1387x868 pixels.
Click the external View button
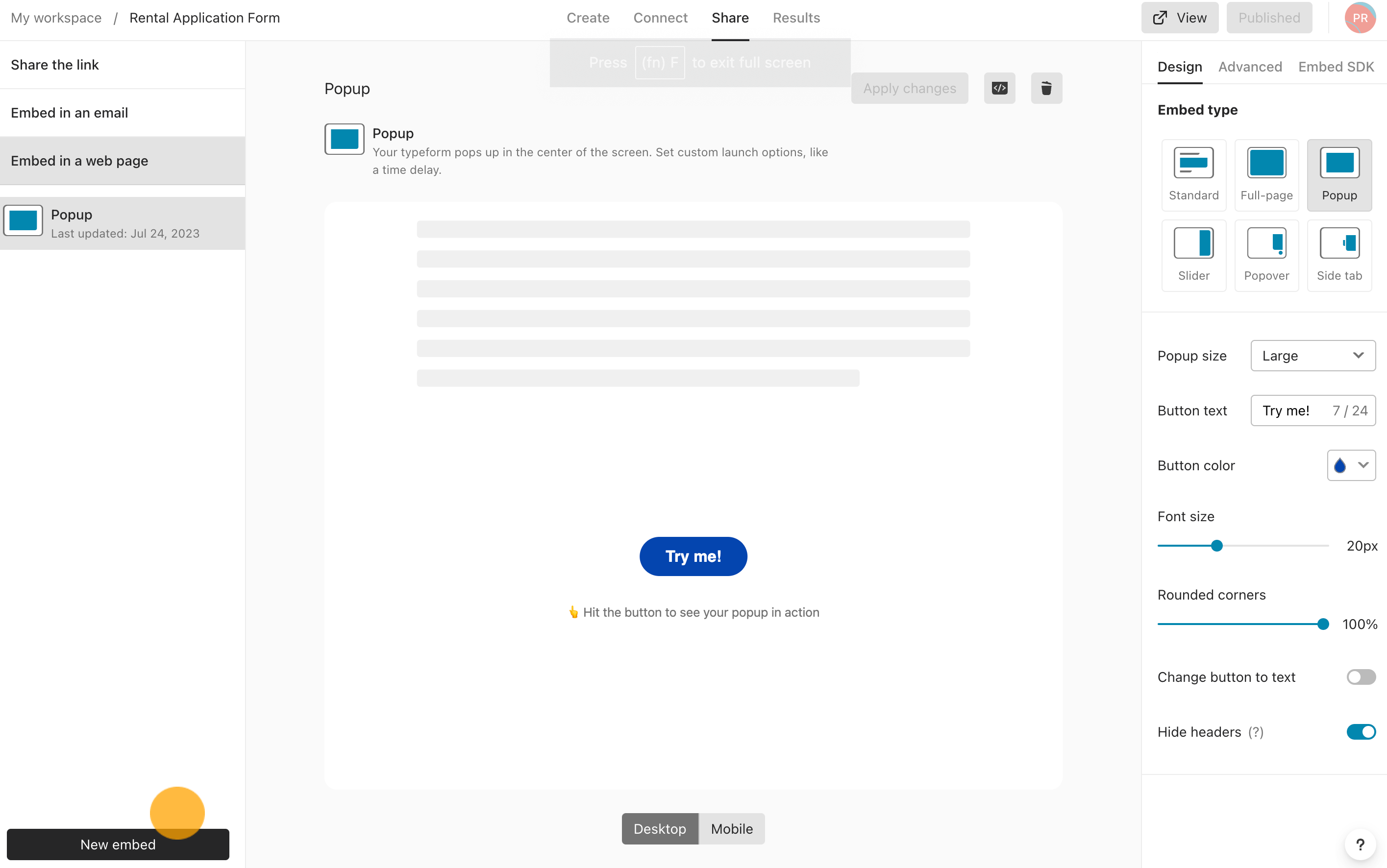click(1180, 17)
